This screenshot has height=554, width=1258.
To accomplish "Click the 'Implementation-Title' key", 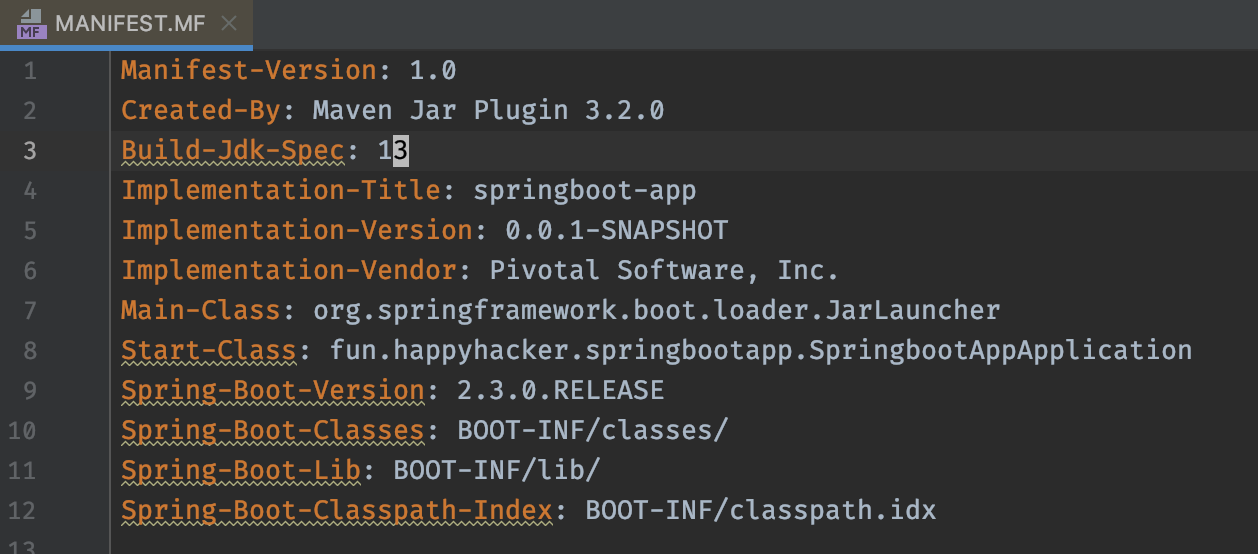I will [x=281, y=190].
